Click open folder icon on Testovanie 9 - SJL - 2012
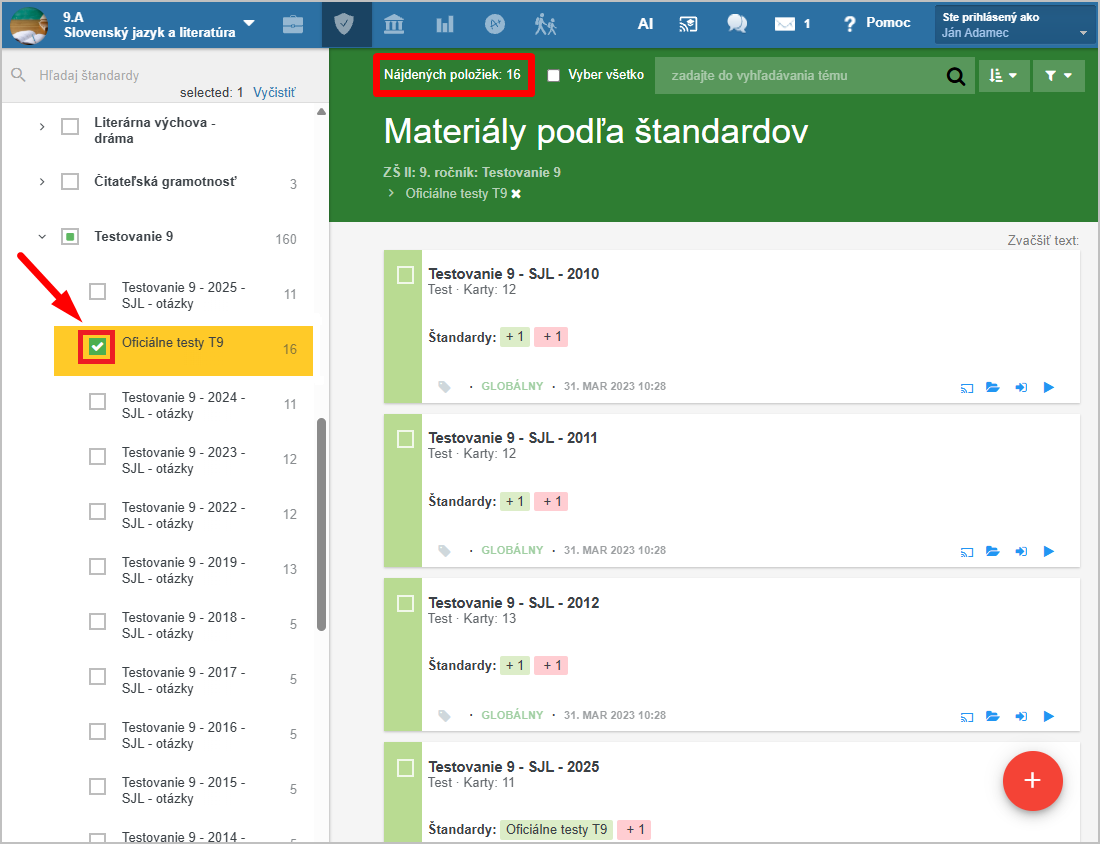This screenshot has height=844, width=1100. [x=992, y=716]
